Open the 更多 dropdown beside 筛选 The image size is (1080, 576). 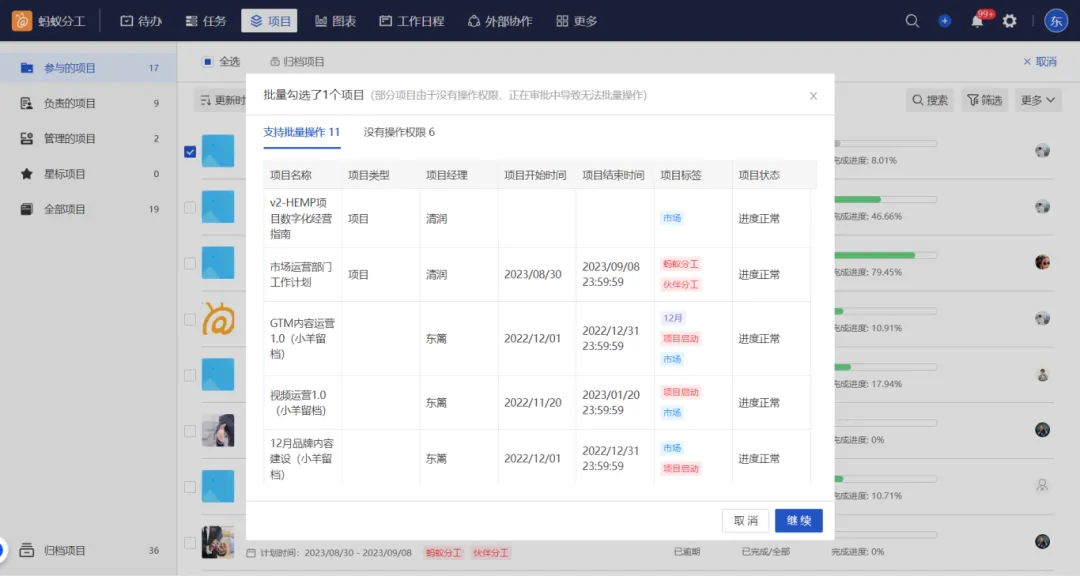tap(1037, 100)
